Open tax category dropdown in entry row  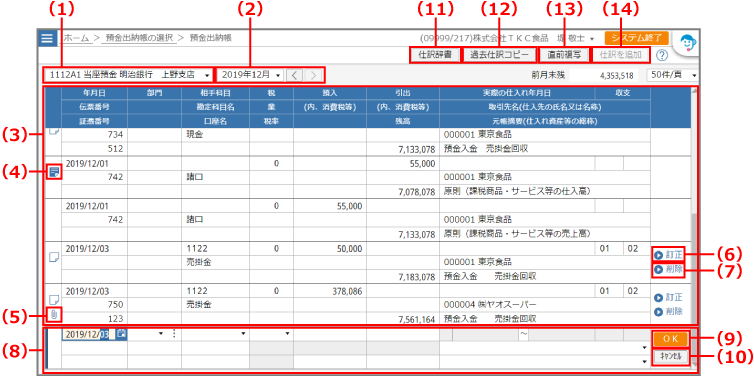(x=288, y=333)
